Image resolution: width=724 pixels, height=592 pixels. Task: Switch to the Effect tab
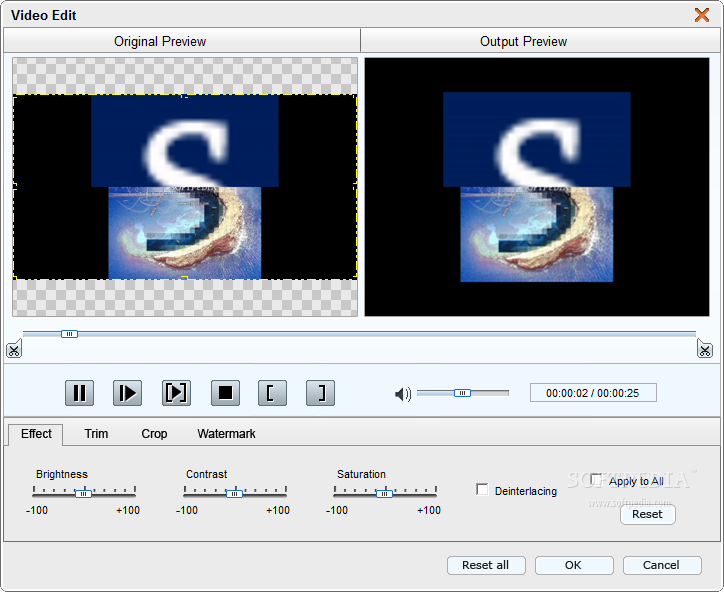(x=36, y=434)
